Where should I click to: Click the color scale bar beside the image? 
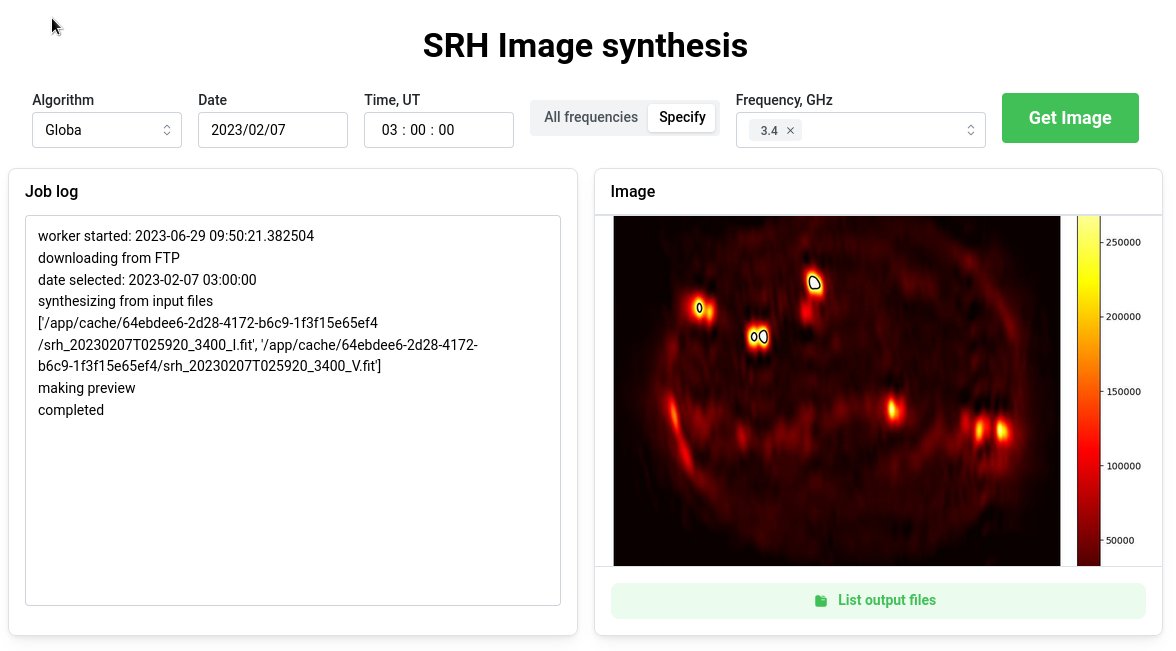pos(1088,391)
